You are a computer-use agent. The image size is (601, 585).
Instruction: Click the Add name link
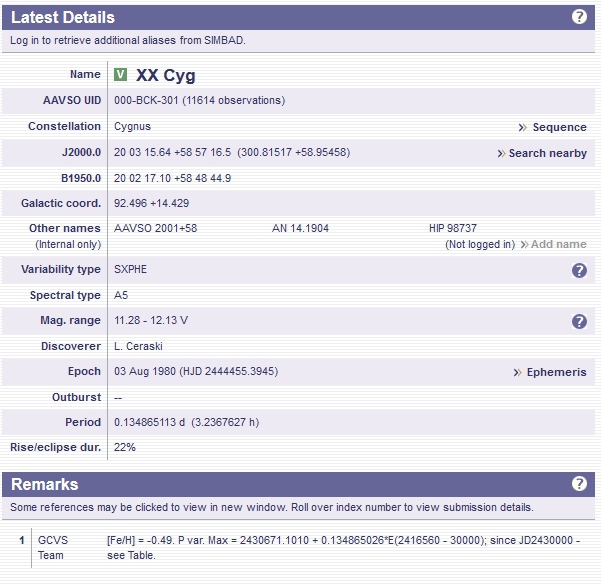[x=553, y=244]
